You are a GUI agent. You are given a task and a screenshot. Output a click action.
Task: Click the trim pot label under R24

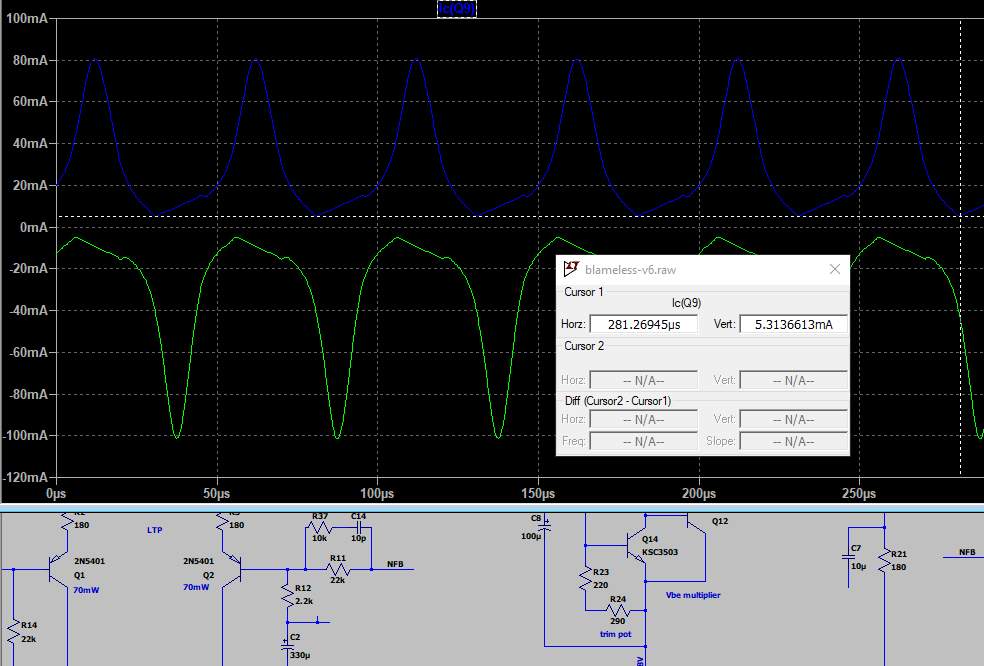(x=616, y=634)
